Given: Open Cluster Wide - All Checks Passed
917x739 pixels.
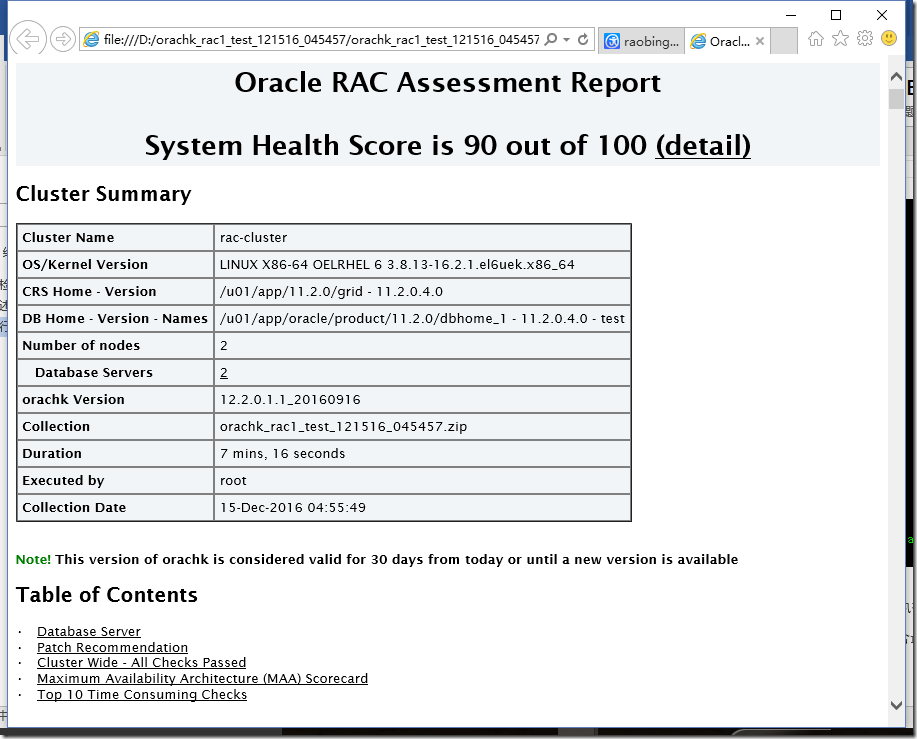Looking at the screenshot, I should point(141,662).
